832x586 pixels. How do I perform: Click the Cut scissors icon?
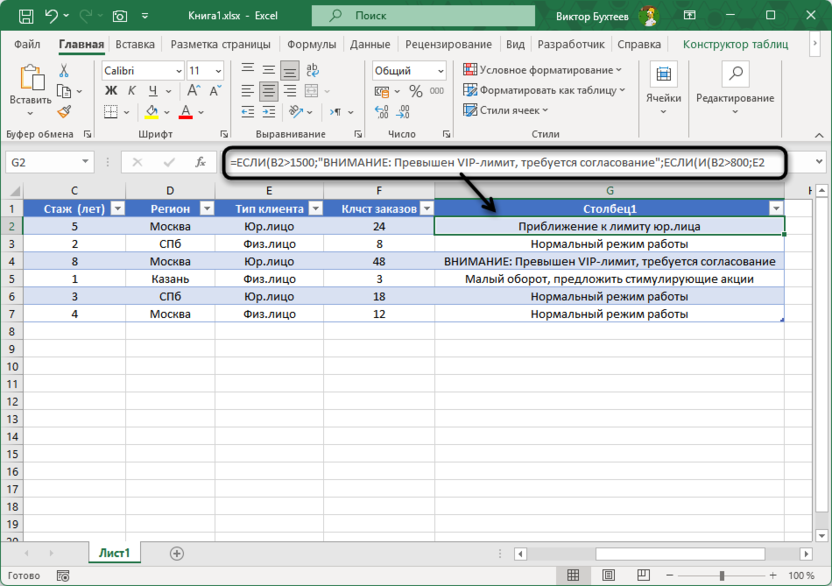coord(64,71)
